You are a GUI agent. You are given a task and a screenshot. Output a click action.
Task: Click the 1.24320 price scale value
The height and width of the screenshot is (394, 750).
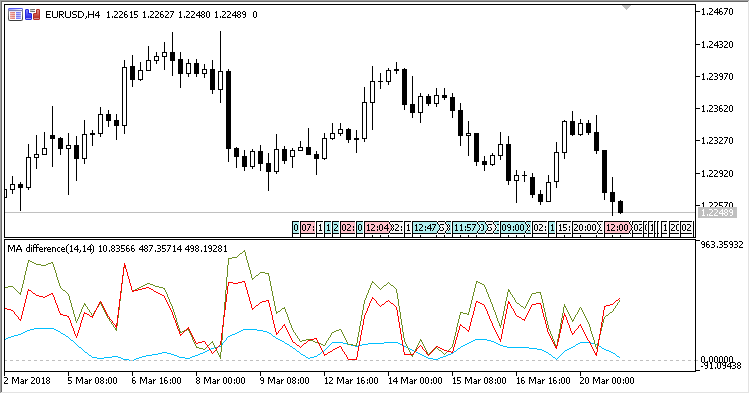(717, 44)
